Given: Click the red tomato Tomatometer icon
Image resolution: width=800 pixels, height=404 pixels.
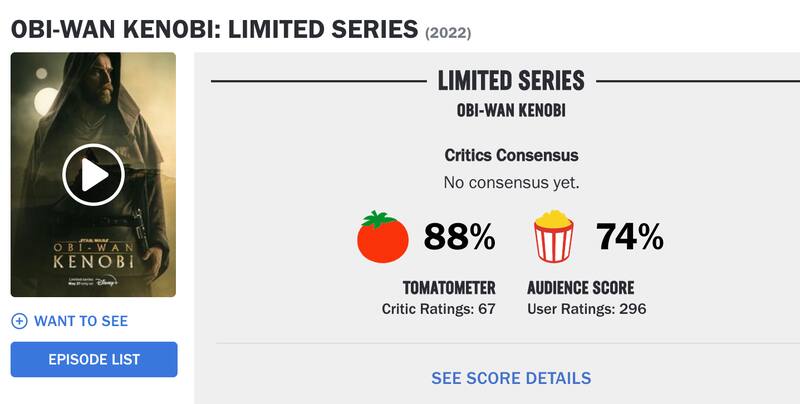Looking at the screenshot, I should (x=382, y=237).
